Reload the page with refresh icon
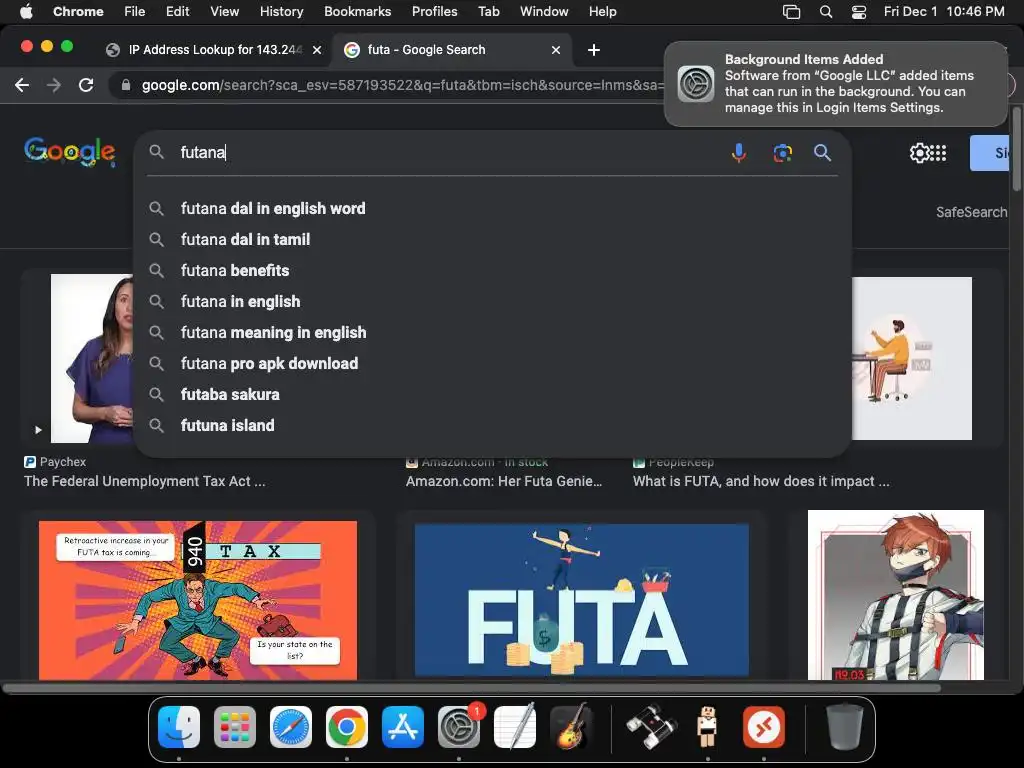The height and width of the screenshot is (768, 1024). 86,86
